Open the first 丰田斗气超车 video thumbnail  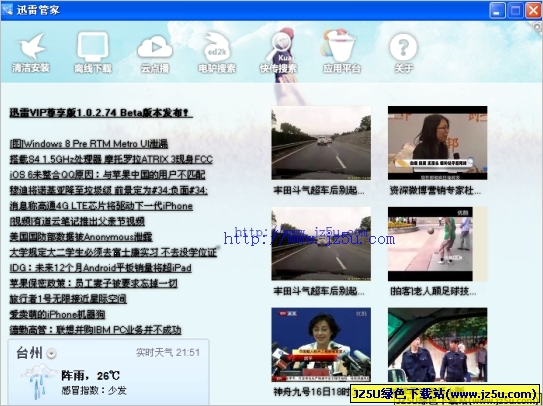pyautogui.click(x=321, y=143)
